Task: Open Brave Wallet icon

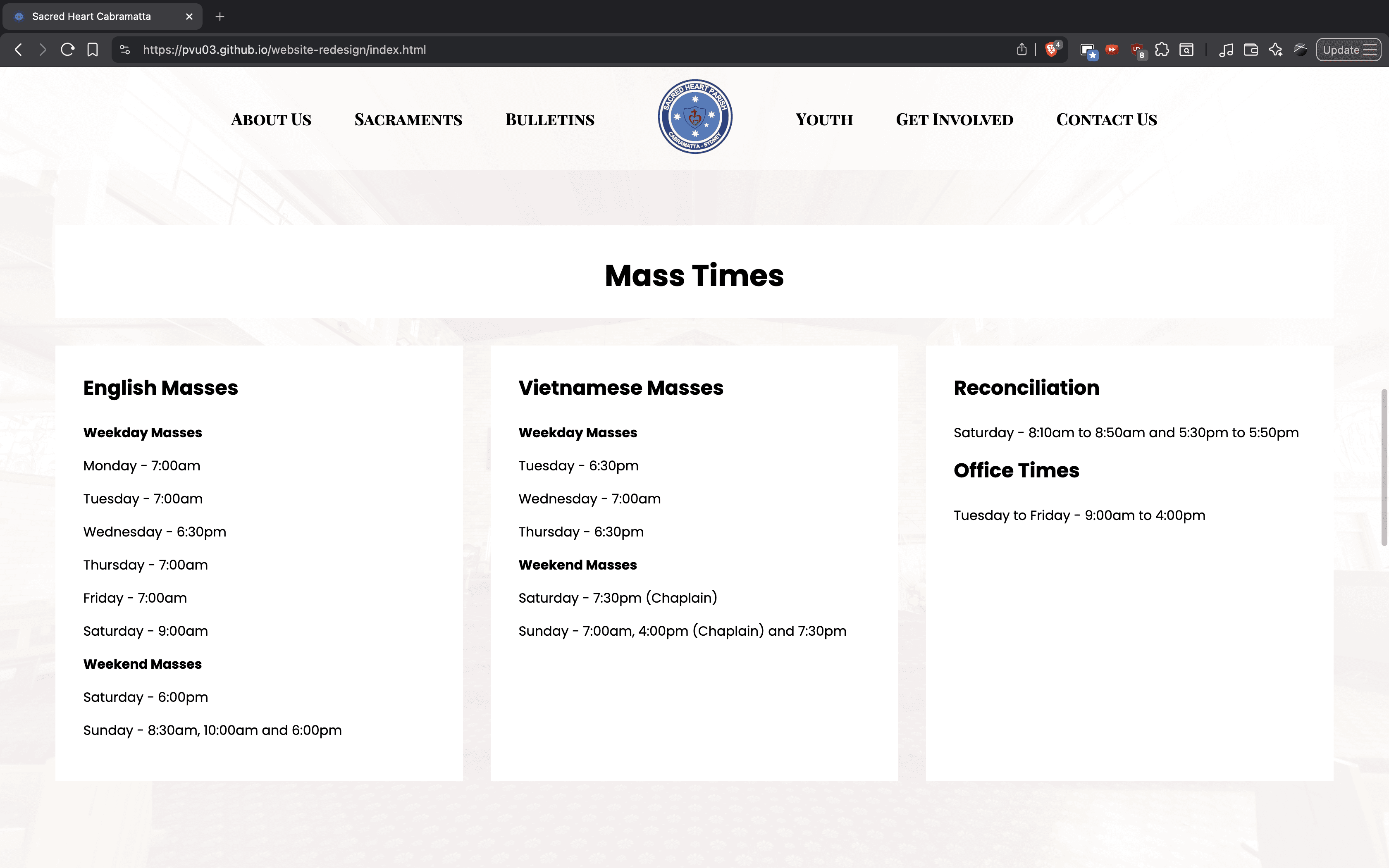Action: (1251, 50)
